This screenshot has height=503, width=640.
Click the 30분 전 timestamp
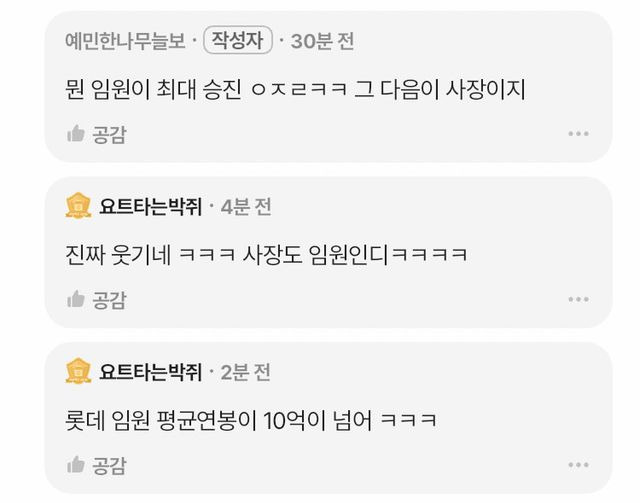coord(322,41)
